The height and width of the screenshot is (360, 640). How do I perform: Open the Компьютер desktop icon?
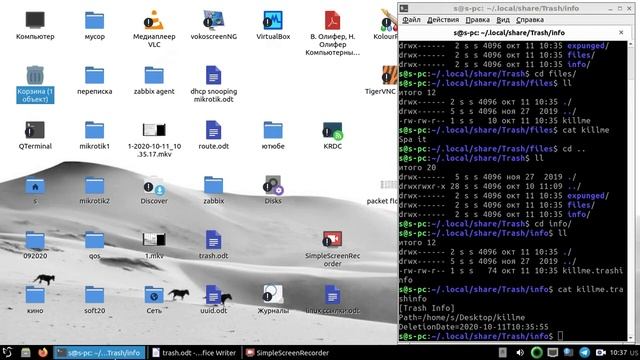[x=35, y=25]
